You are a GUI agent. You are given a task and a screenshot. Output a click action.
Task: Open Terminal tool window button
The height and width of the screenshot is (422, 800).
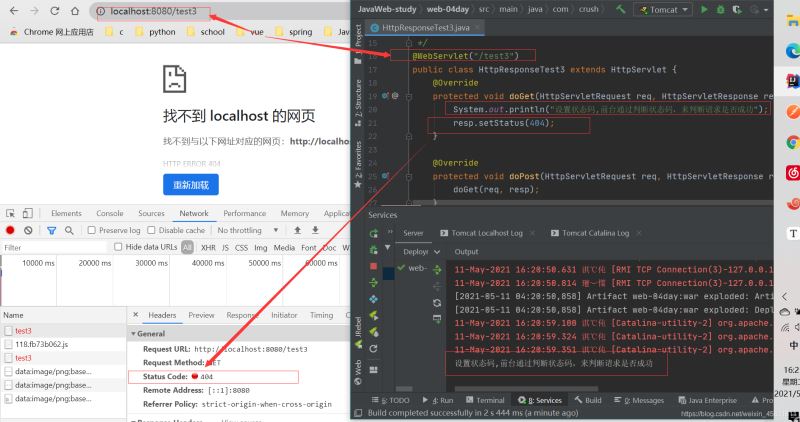point(485,400)
